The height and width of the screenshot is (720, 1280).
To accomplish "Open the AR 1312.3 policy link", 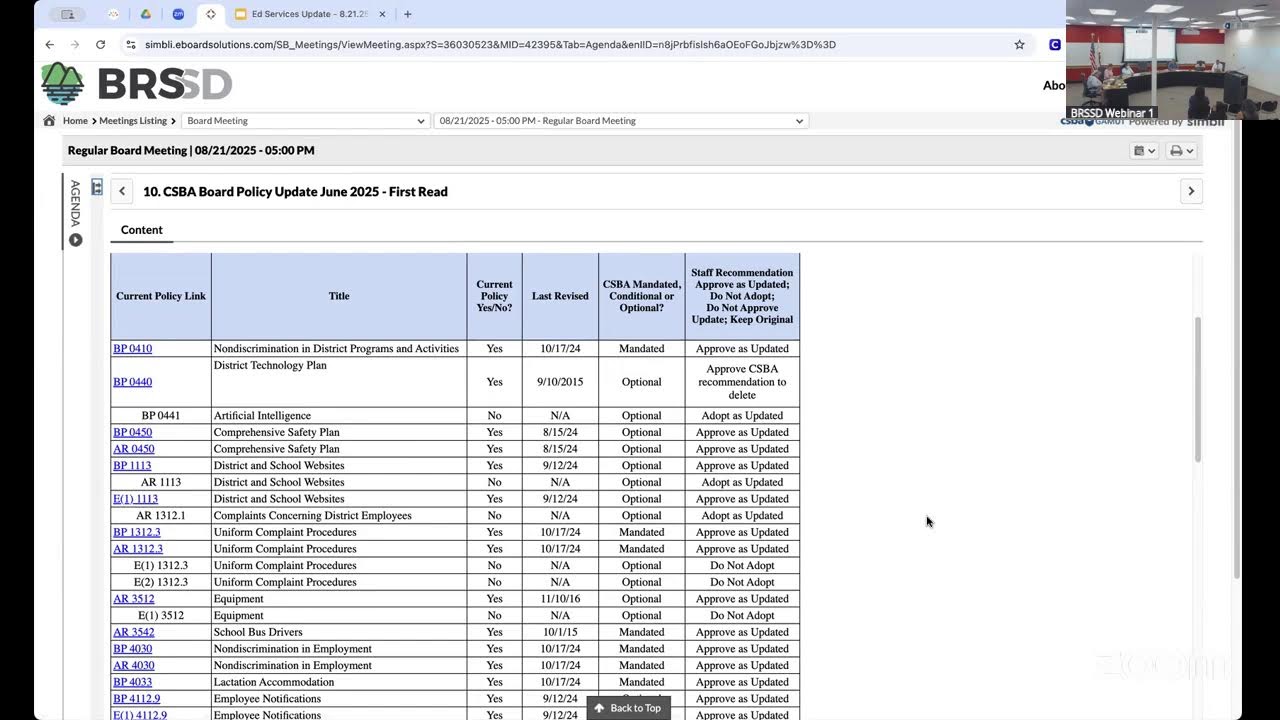I will click(137, 549).
